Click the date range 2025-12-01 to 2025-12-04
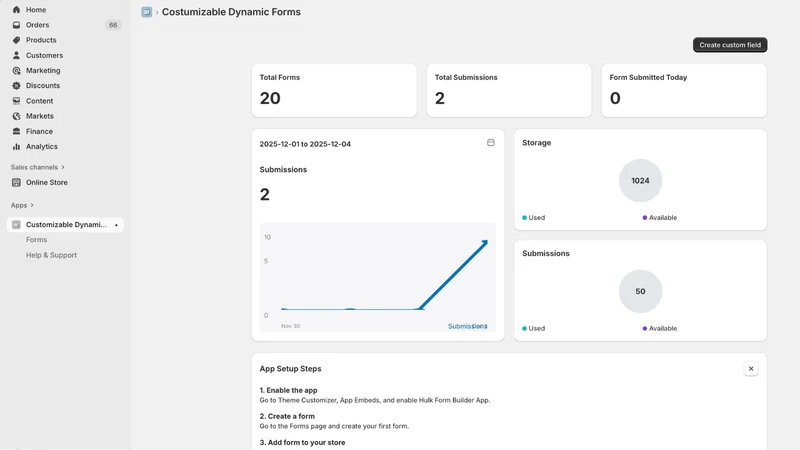 [305, 144]
